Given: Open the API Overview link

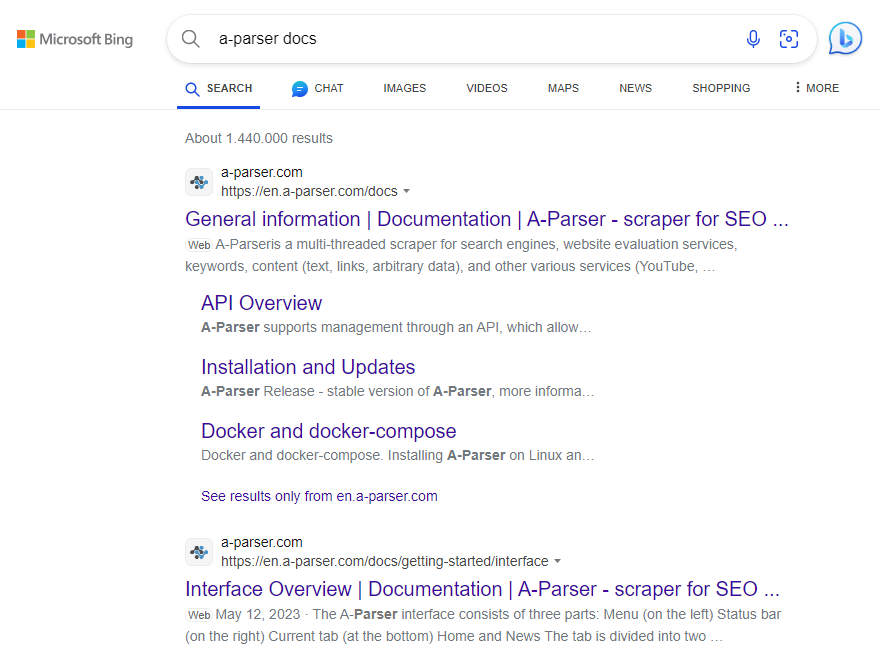Looking at the screenshot, I should point(261,303).
